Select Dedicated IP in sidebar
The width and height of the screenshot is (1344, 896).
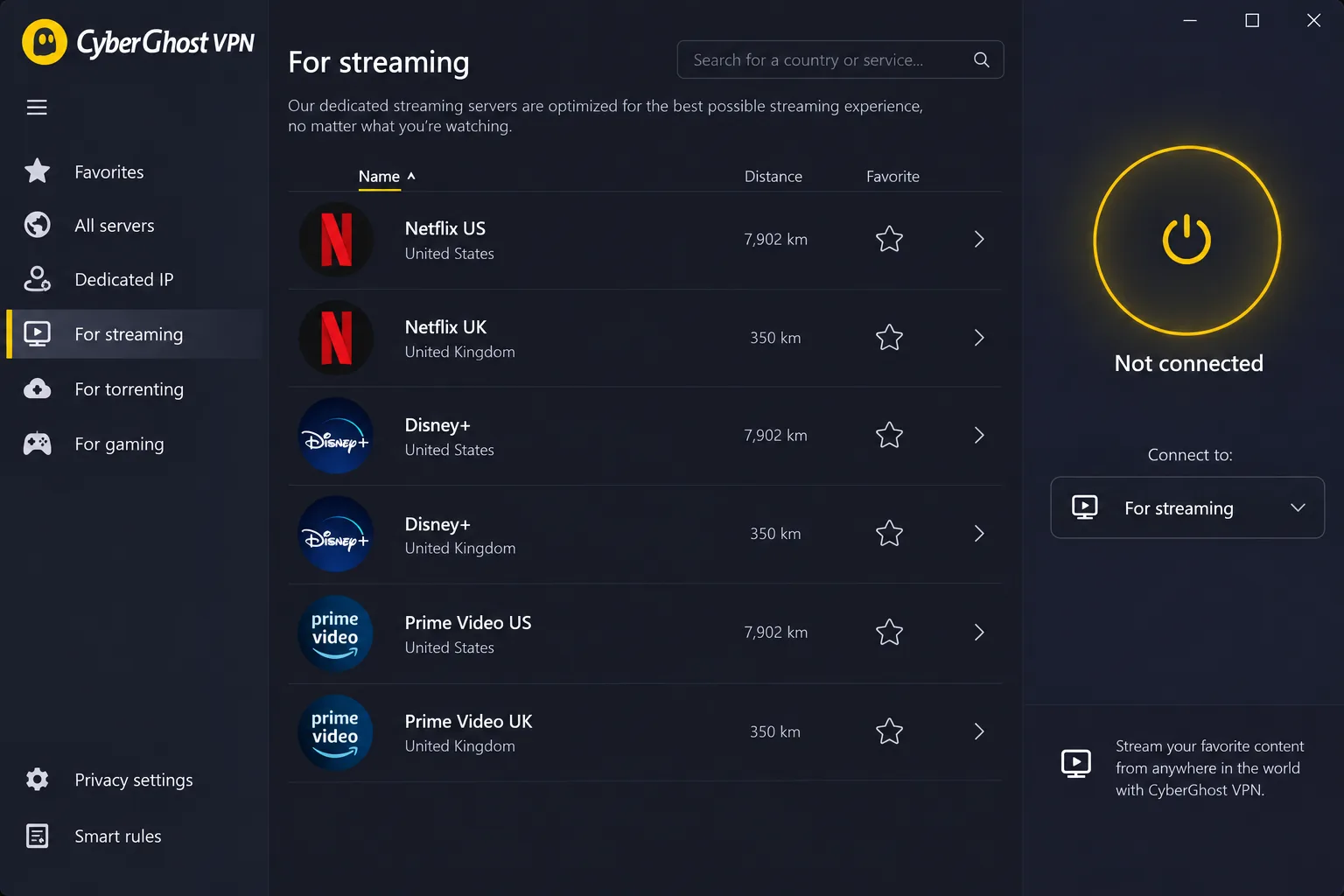134,279
